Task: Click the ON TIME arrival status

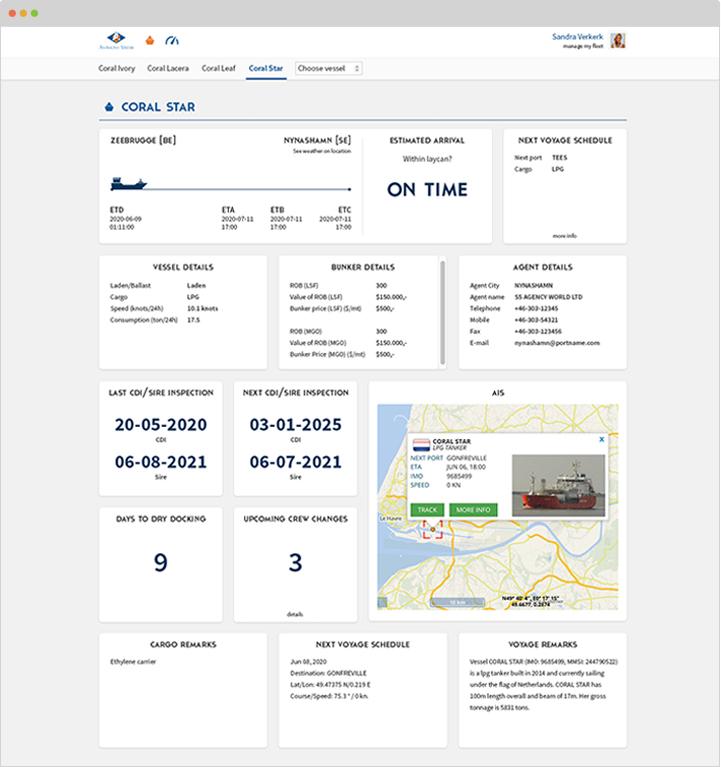Action: [x=427, y=189]
